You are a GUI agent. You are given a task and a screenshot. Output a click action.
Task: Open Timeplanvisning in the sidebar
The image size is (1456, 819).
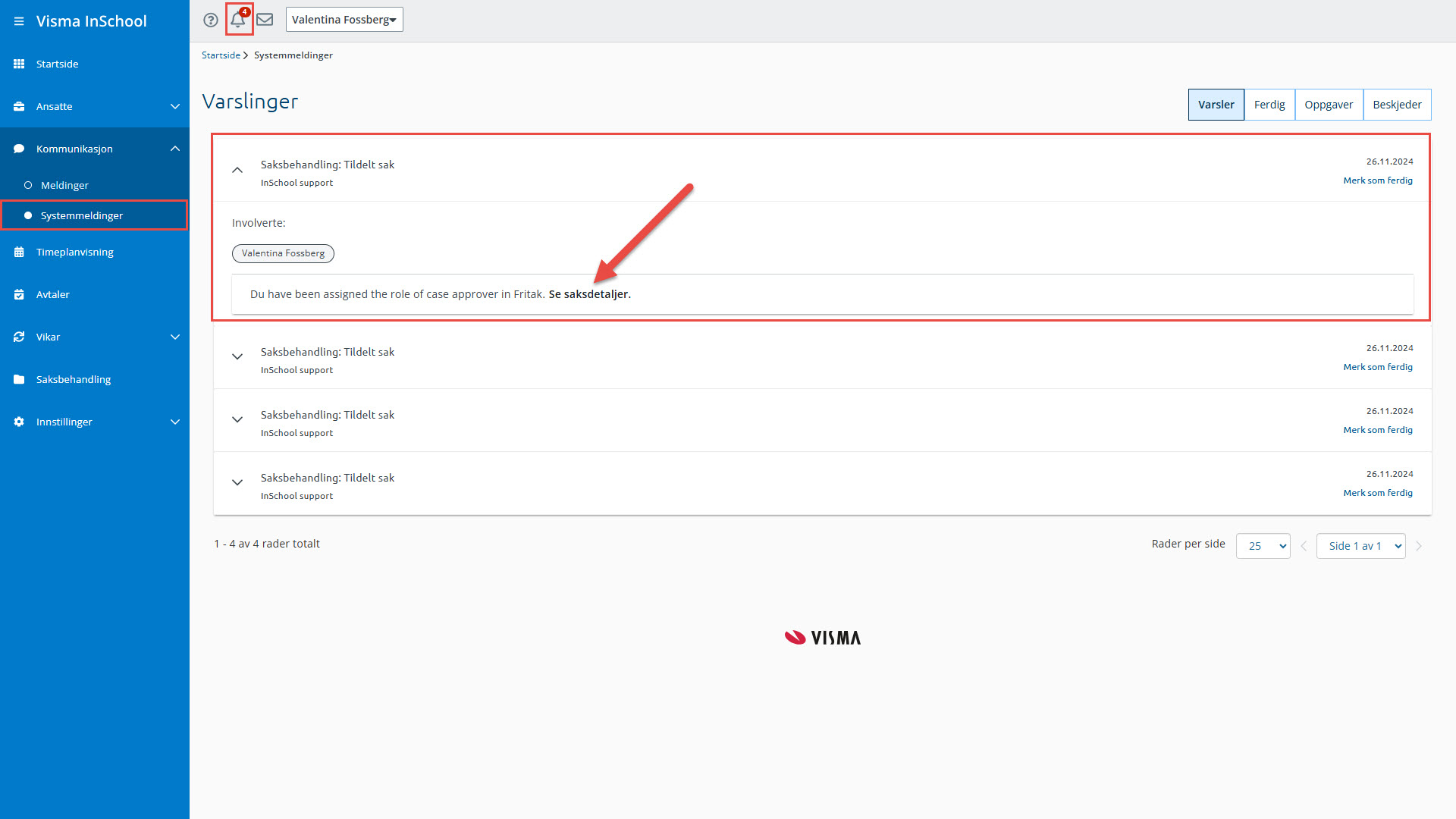(74, 252)
